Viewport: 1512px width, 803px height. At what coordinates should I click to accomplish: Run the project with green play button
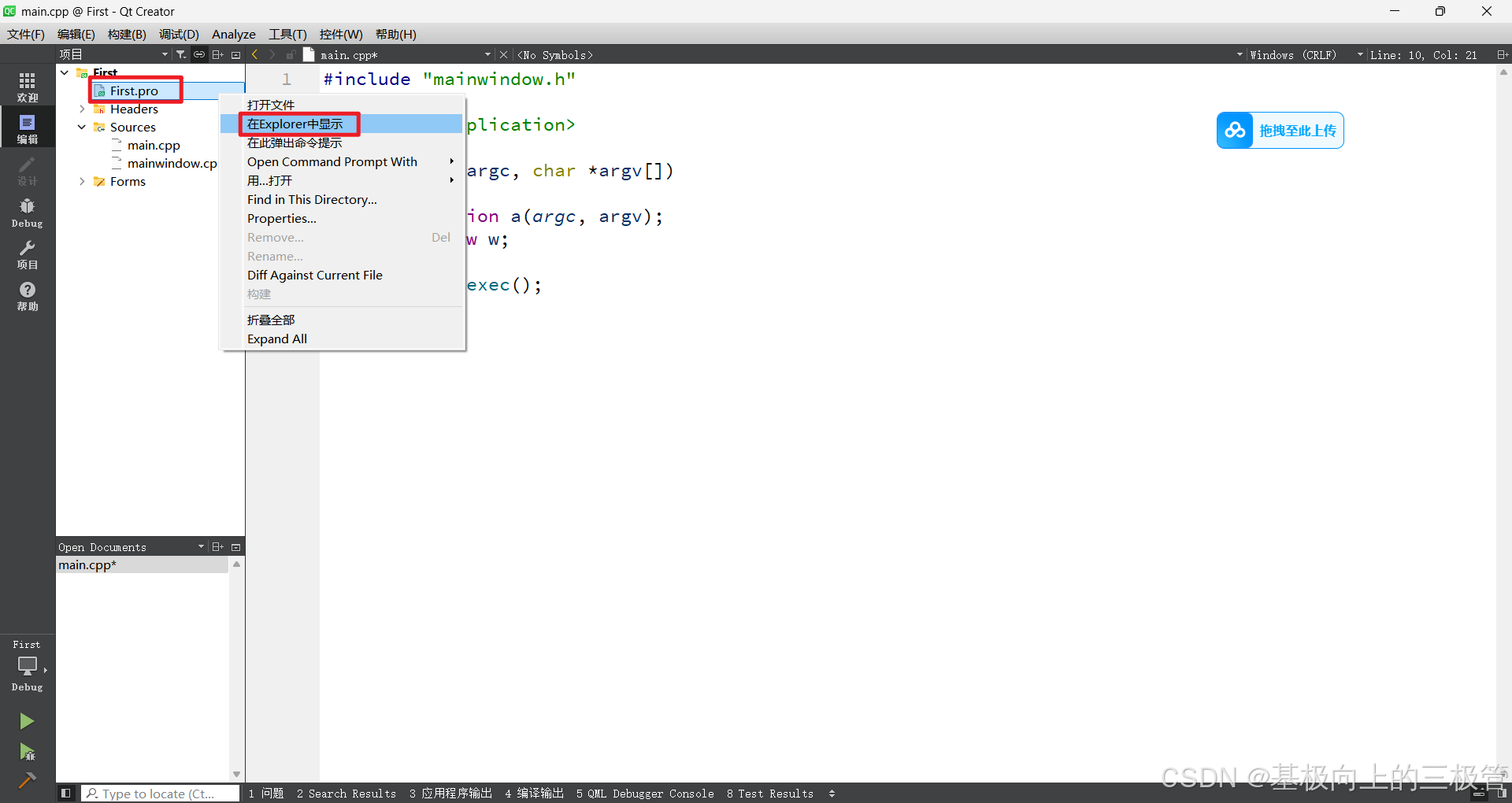pos(27,721)
